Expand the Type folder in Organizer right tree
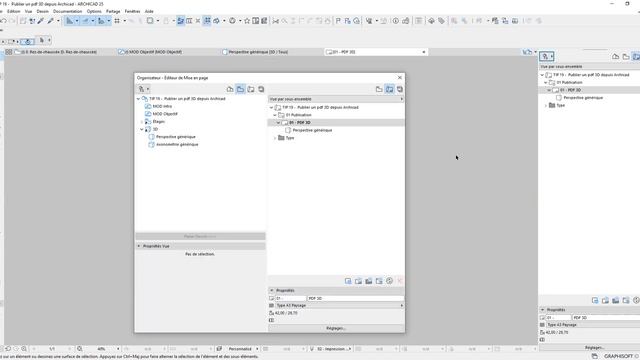The image size is (640, 360). 275,138
